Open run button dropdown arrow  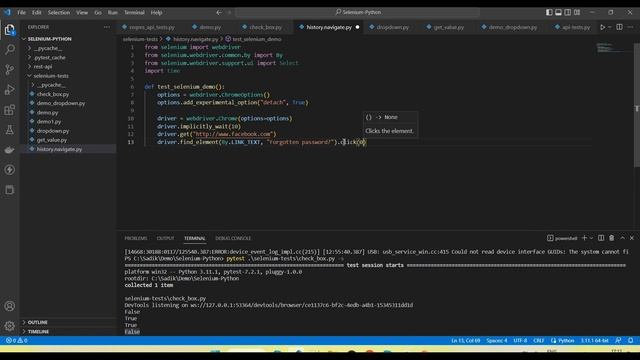click(x=609, y=27)
